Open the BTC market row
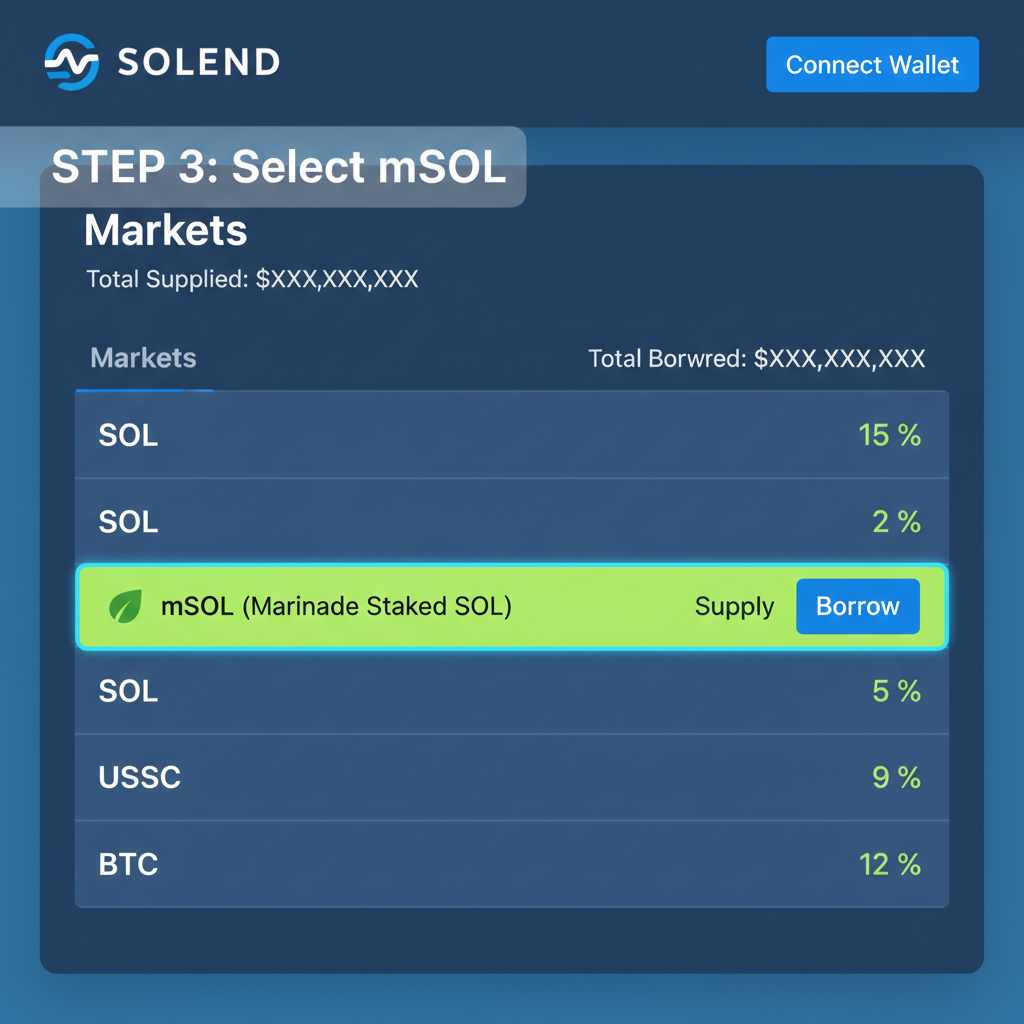The image size is (1024, 1024). [x=300, y=864]
